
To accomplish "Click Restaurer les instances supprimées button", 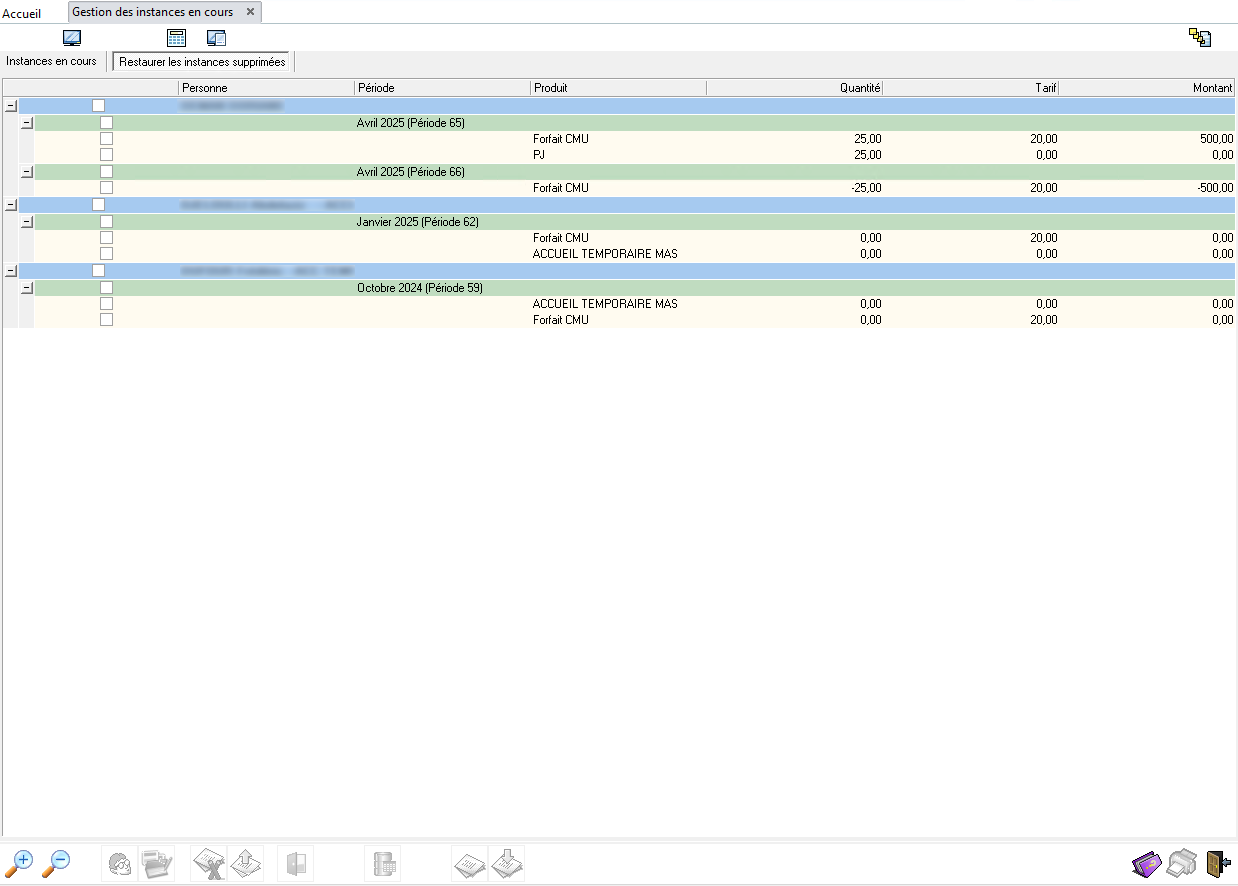I will (x=202, y=62).
